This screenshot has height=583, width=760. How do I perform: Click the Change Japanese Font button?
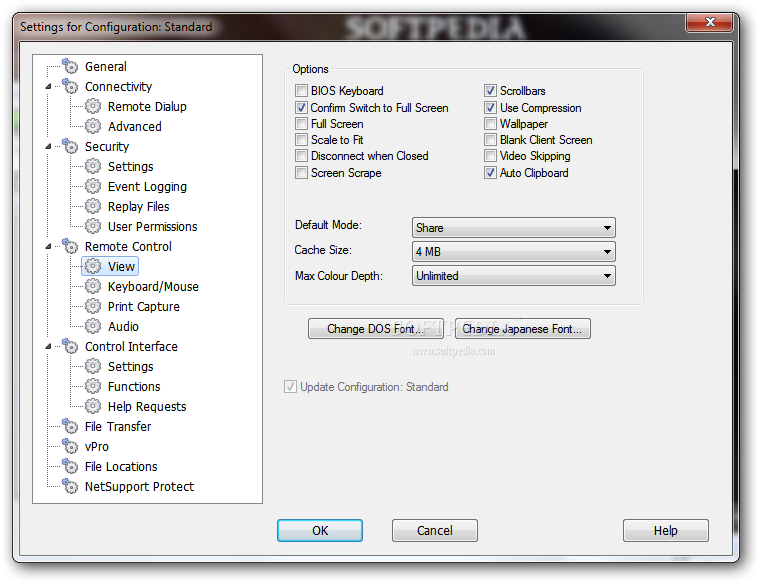pyautogui.click(x=522, y=329)
